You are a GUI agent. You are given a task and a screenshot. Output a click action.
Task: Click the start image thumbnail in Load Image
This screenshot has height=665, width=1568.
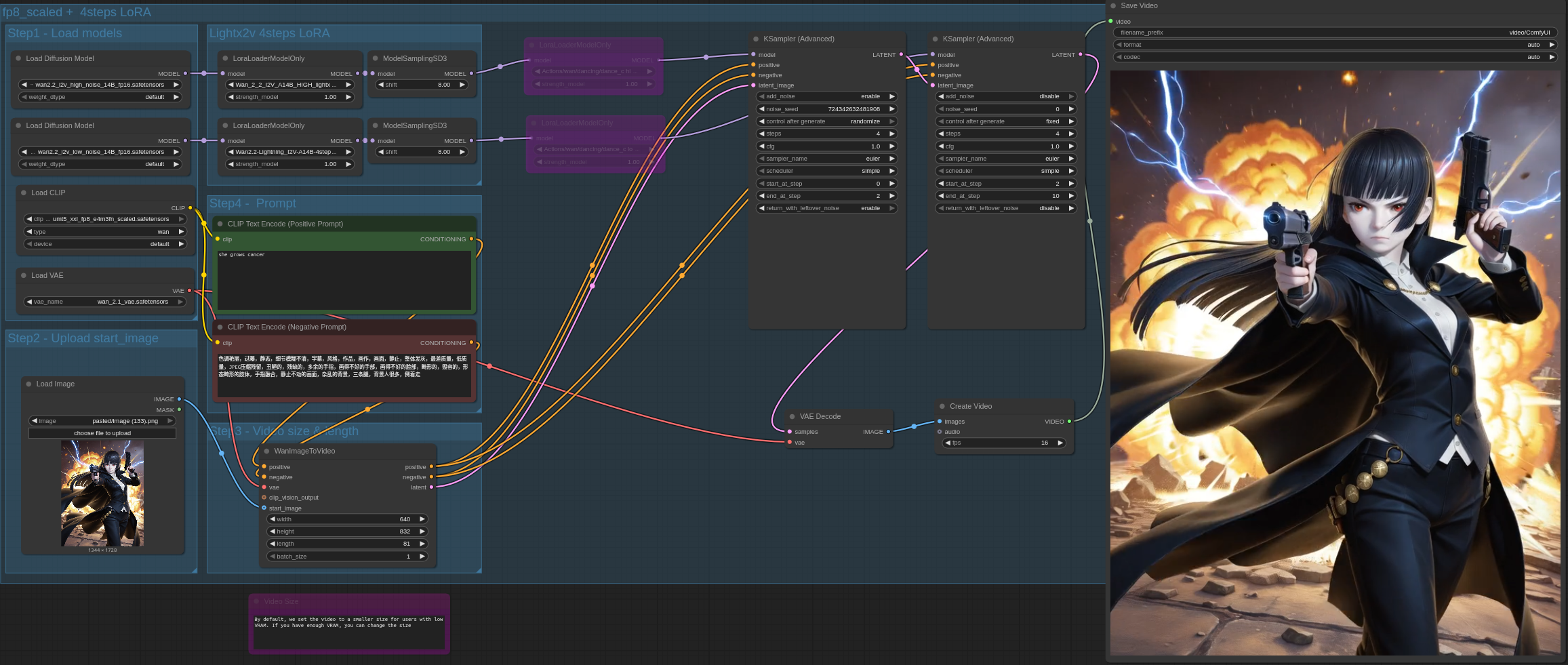coord(102,493)
